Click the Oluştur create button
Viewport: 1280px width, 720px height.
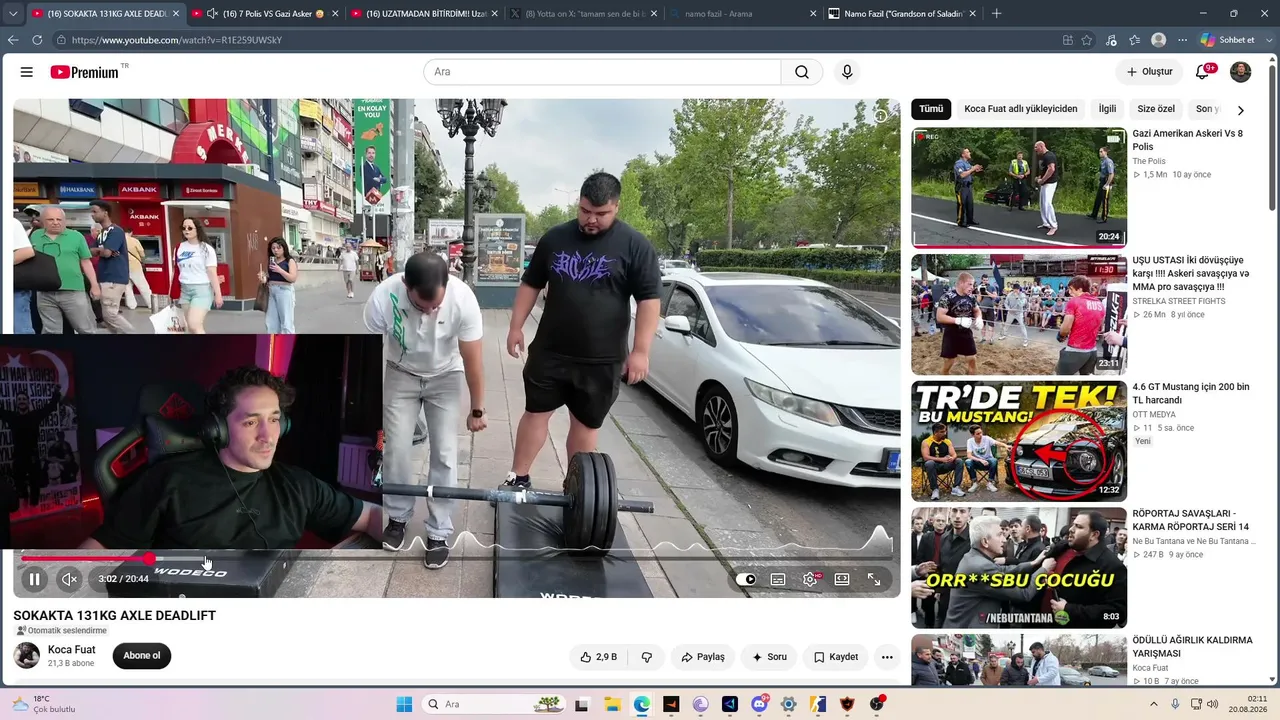tap(1149, 72)
